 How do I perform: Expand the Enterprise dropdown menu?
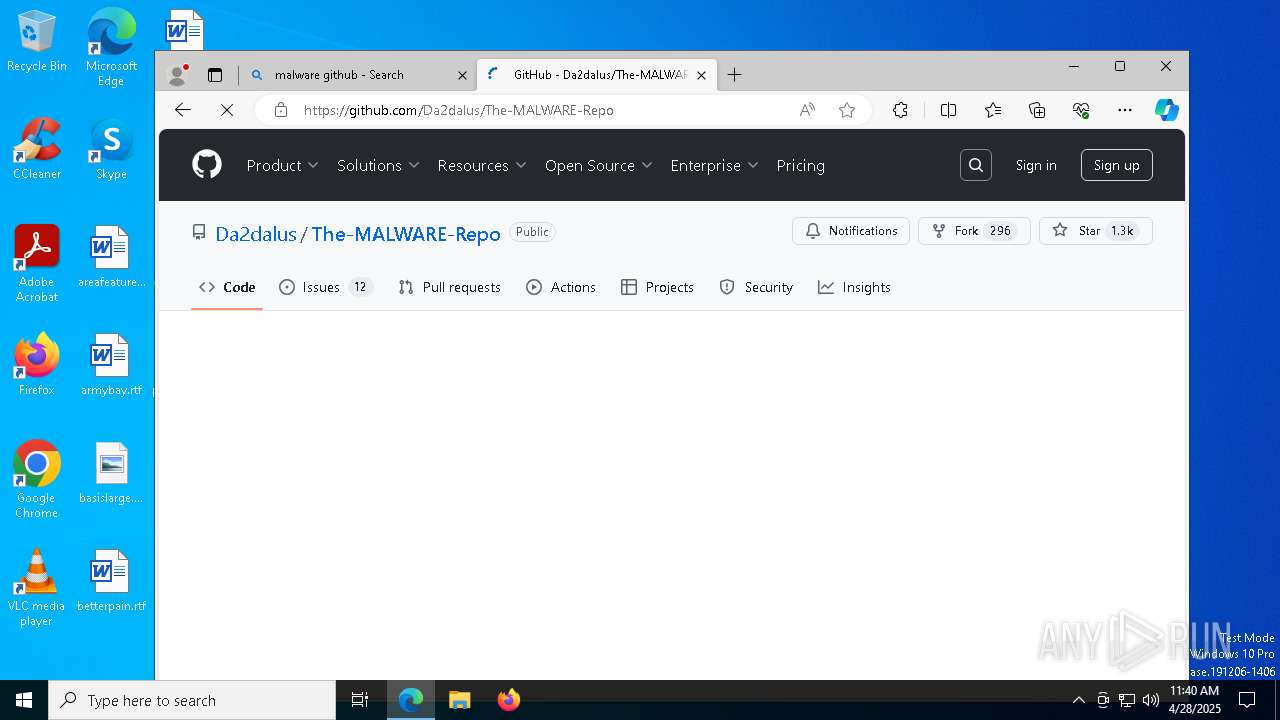pos(714,165)
